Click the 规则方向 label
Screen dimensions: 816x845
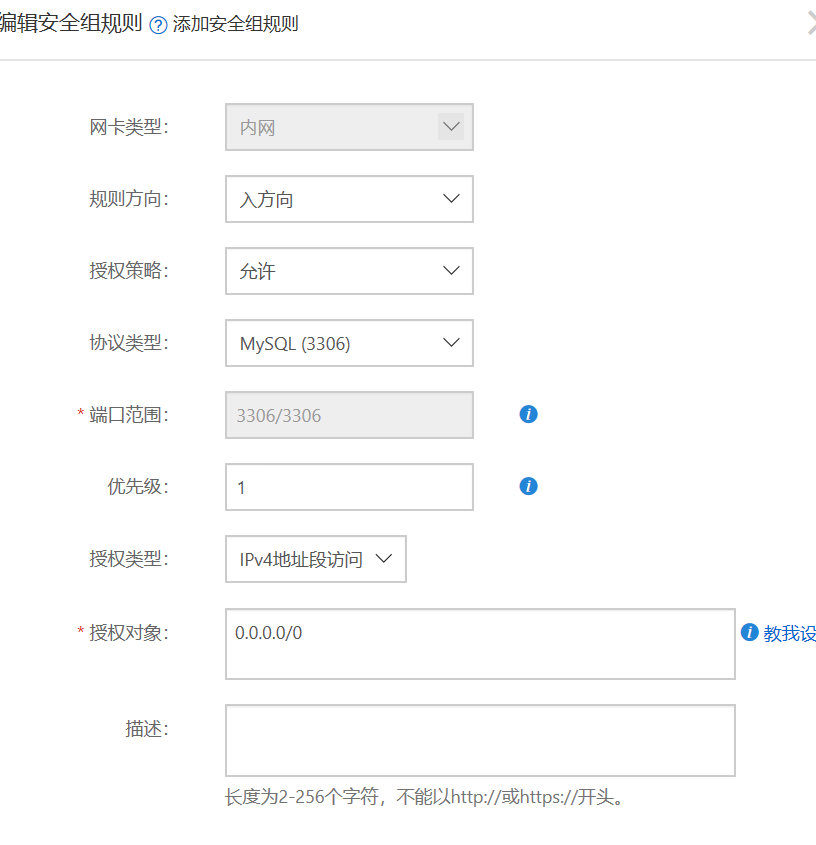coord(129,199)
